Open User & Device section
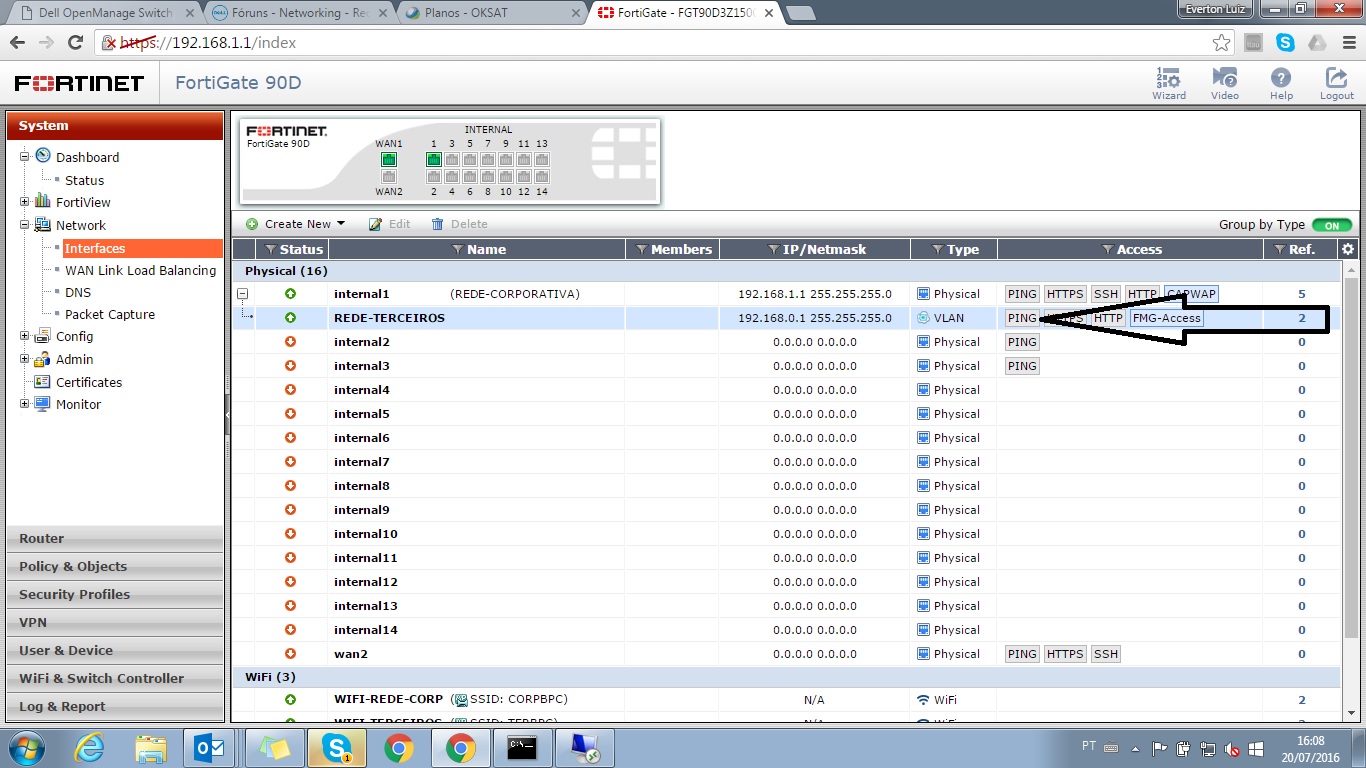 (x=115, y=650)
